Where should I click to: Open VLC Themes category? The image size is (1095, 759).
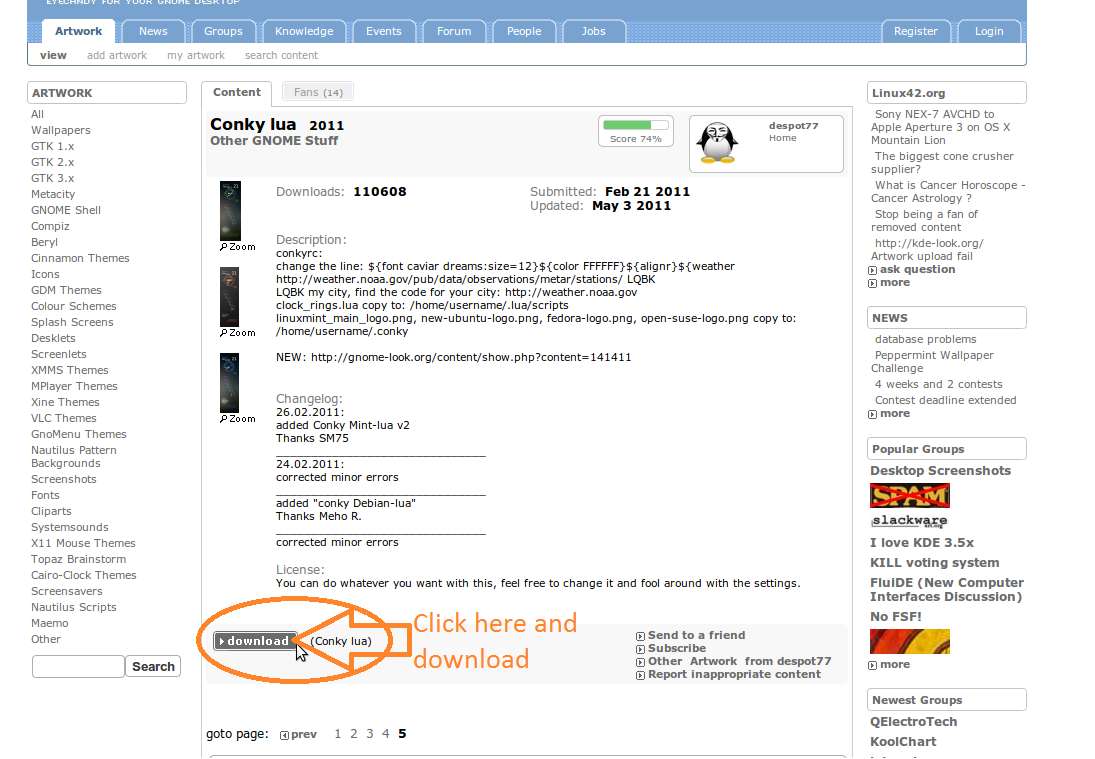(64, 418)
